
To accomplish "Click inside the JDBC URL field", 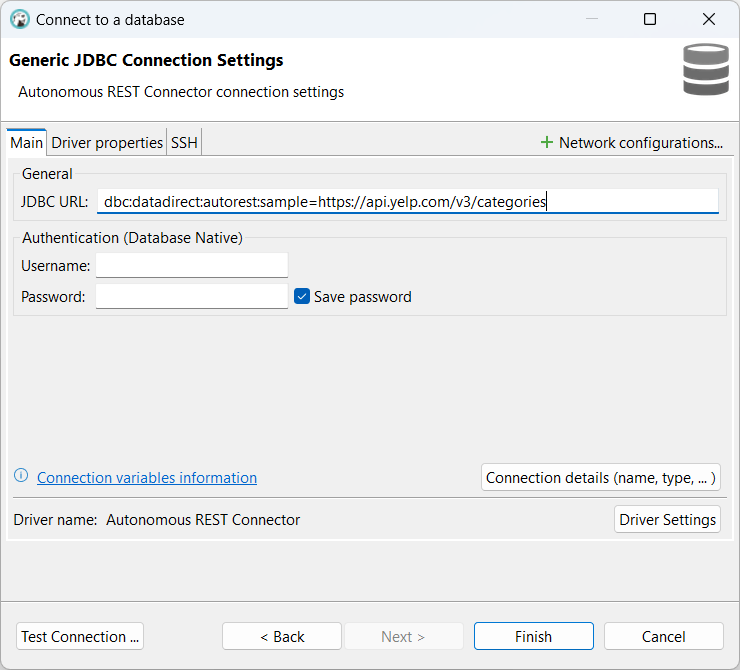I will 407,202.
